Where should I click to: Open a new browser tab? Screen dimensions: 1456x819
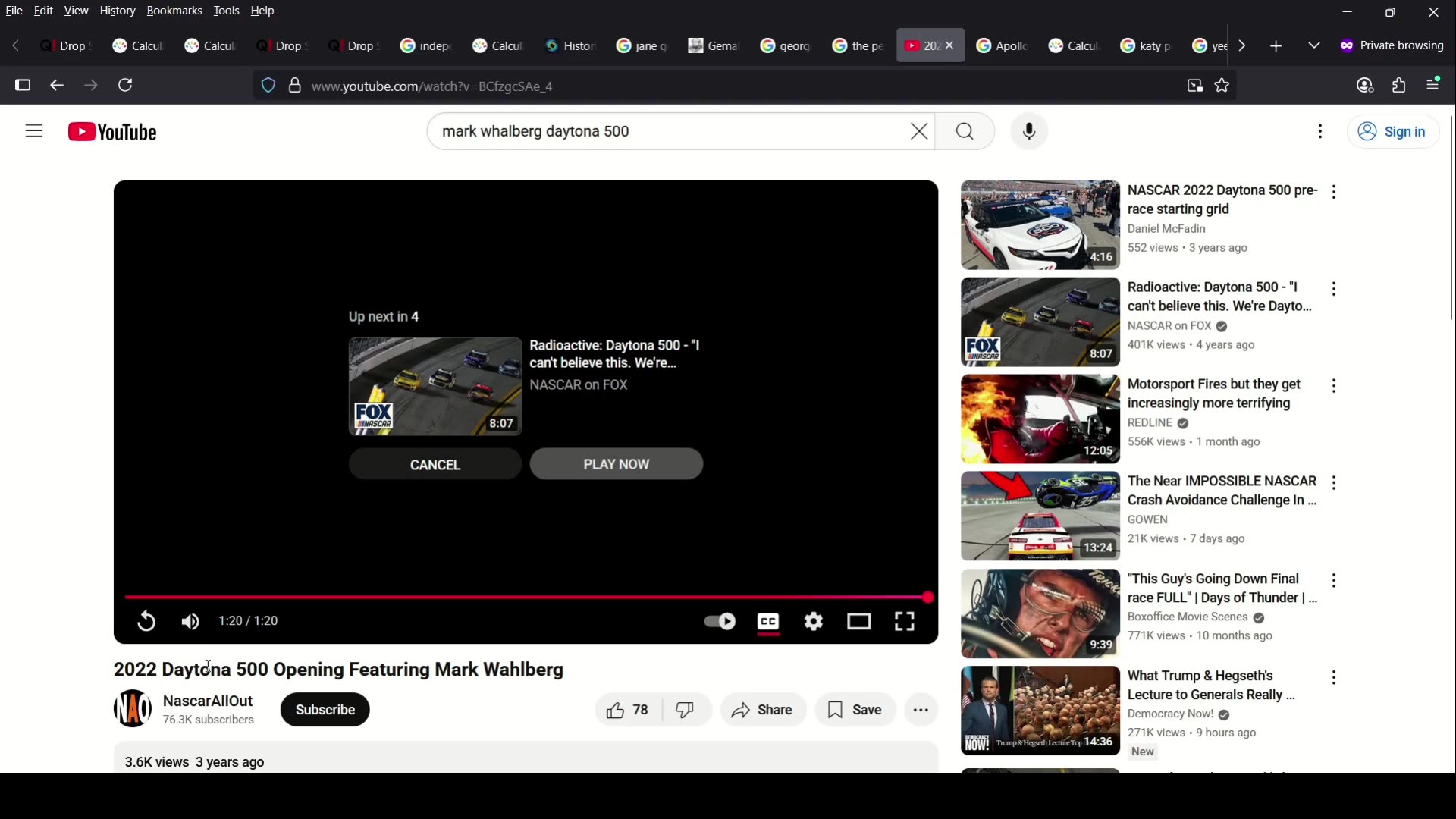coord(1276,46)
